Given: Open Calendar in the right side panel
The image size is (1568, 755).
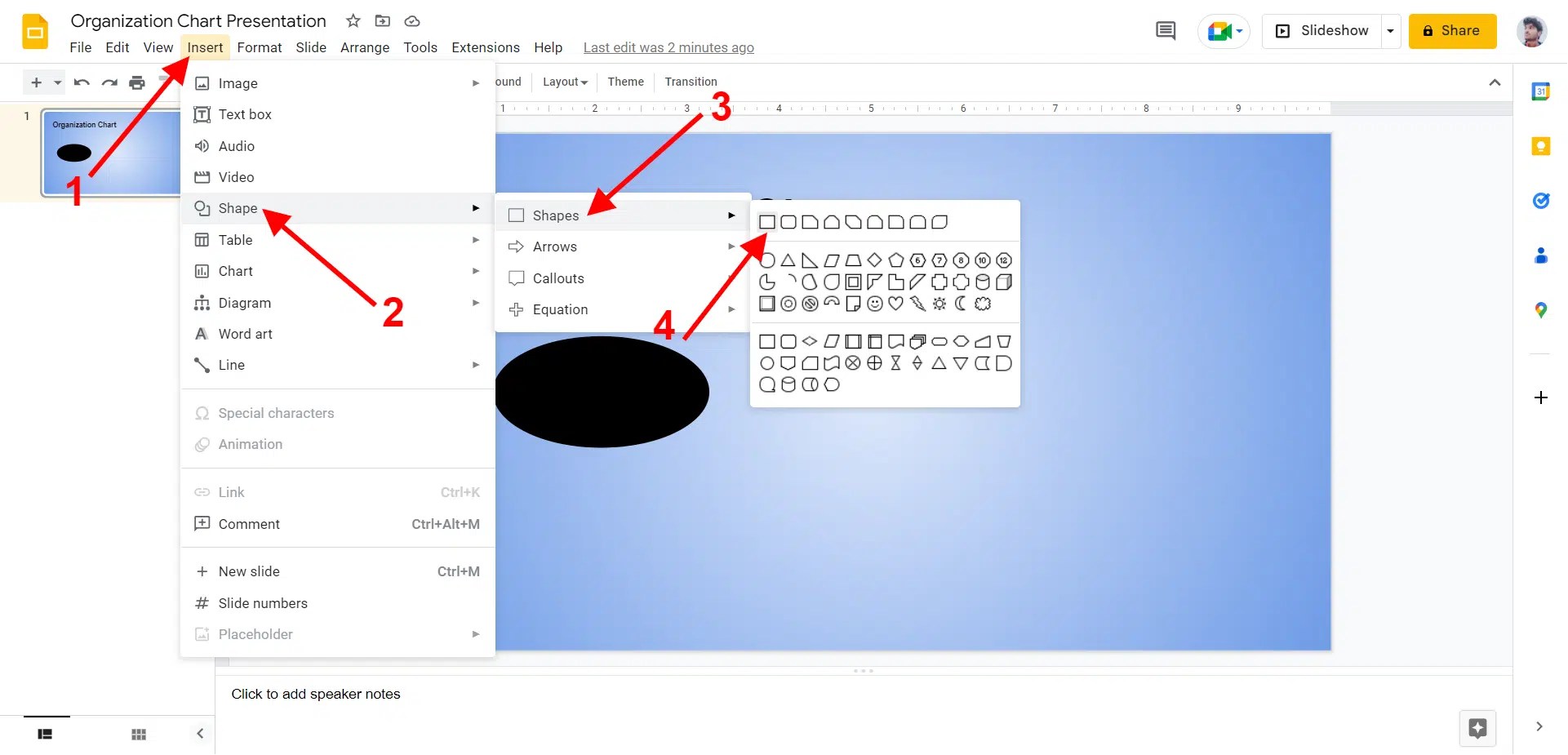Looking at the screenshot, I should (x=1542, y=91).
